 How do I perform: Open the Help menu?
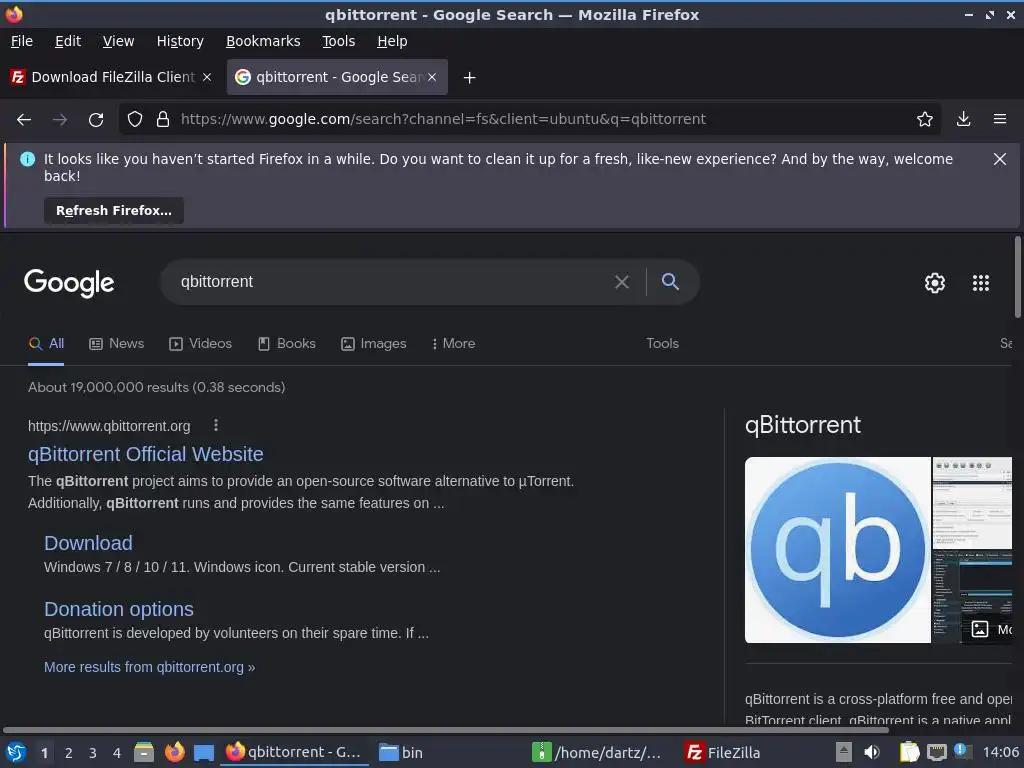pyautogui.click(x=392, y=41)
